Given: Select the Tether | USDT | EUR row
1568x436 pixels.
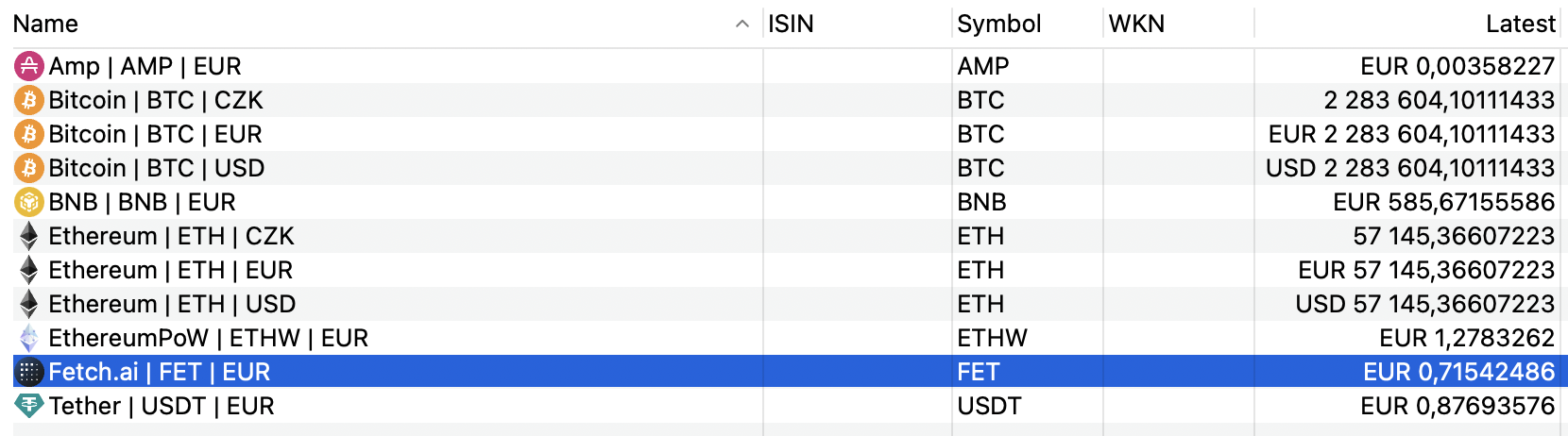Looking at the screenshot, I should pyautogui.click(x=790, y=406).
